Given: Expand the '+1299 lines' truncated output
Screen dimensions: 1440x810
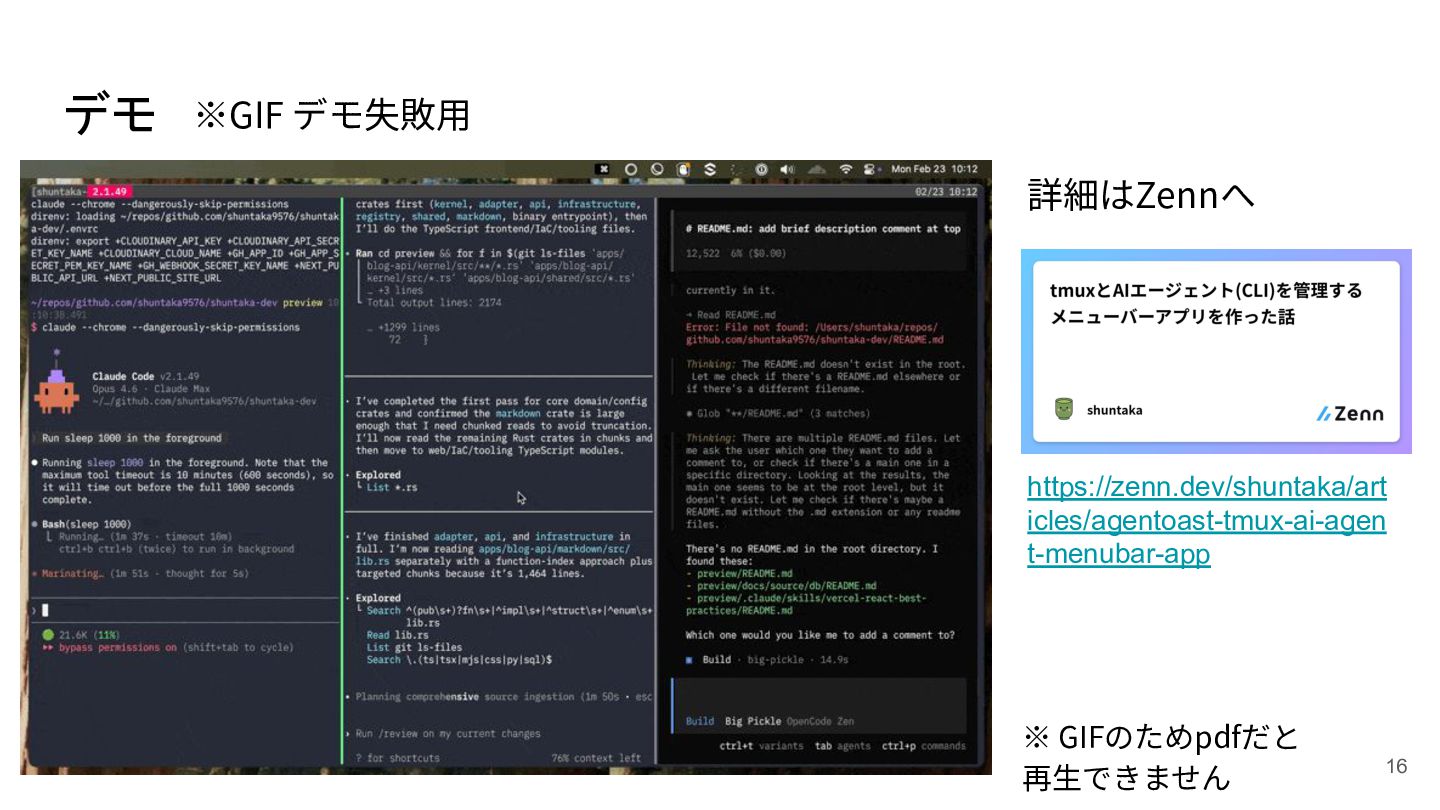Looking at the screenshot, I should tap(403, 327).
